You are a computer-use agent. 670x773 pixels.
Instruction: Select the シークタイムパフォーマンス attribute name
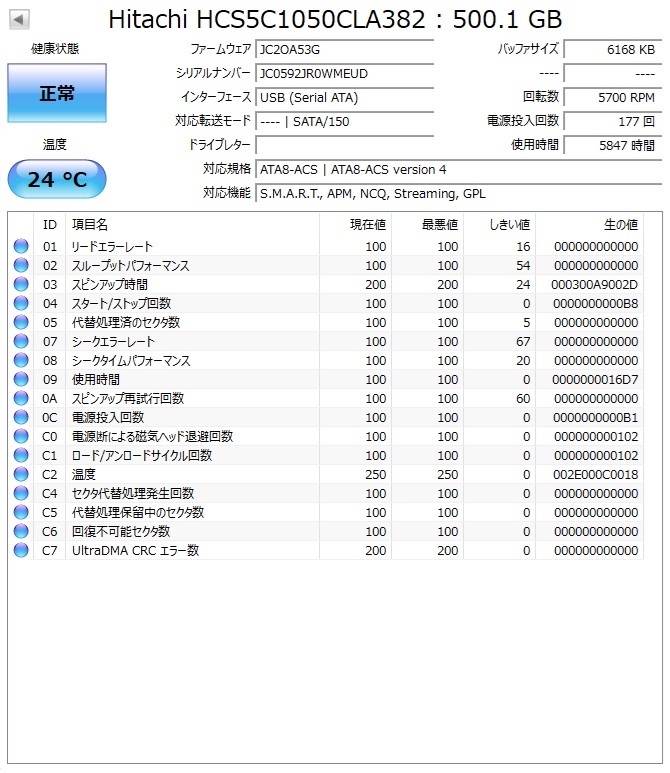131,360
